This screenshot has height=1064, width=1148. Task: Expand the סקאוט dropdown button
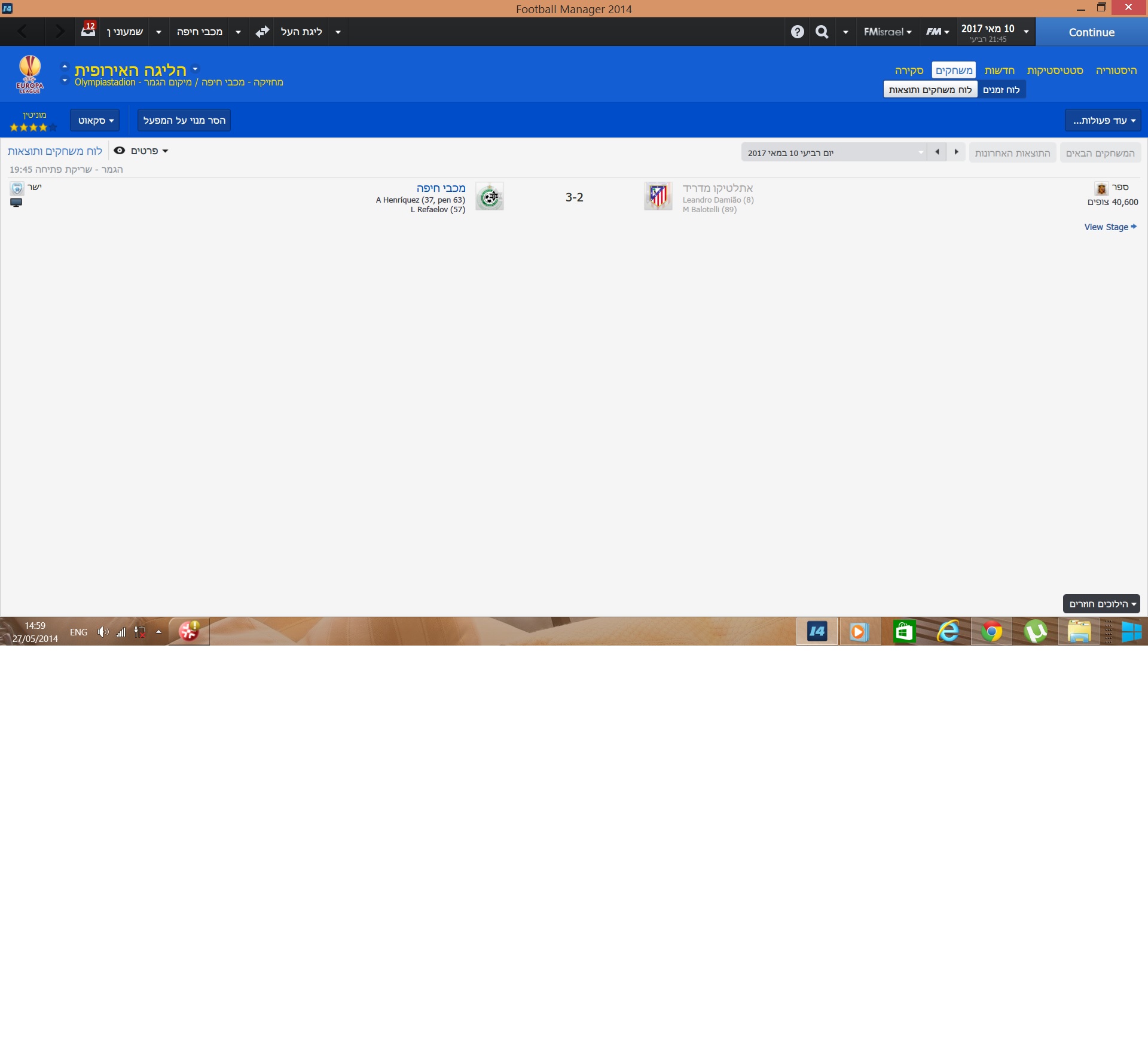[95, 120]
